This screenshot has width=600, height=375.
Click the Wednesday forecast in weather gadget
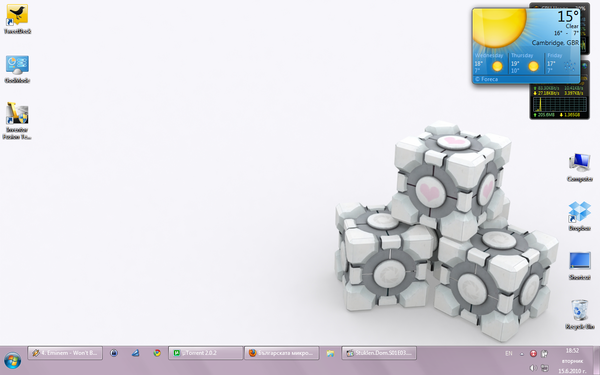click(x=490, y=63)
